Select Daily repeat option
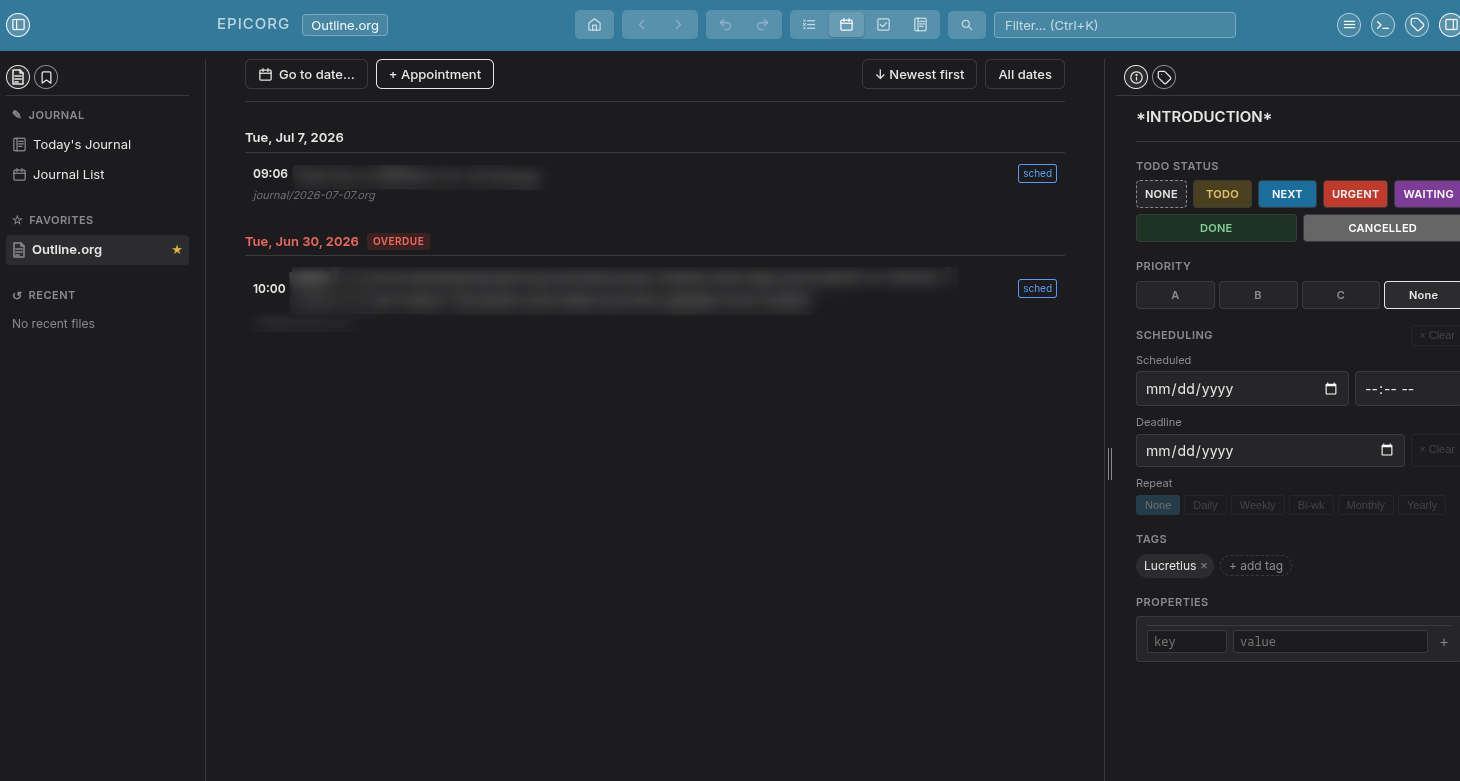The width and height of the screenshot is (1460, 781). coord(1205,505)
